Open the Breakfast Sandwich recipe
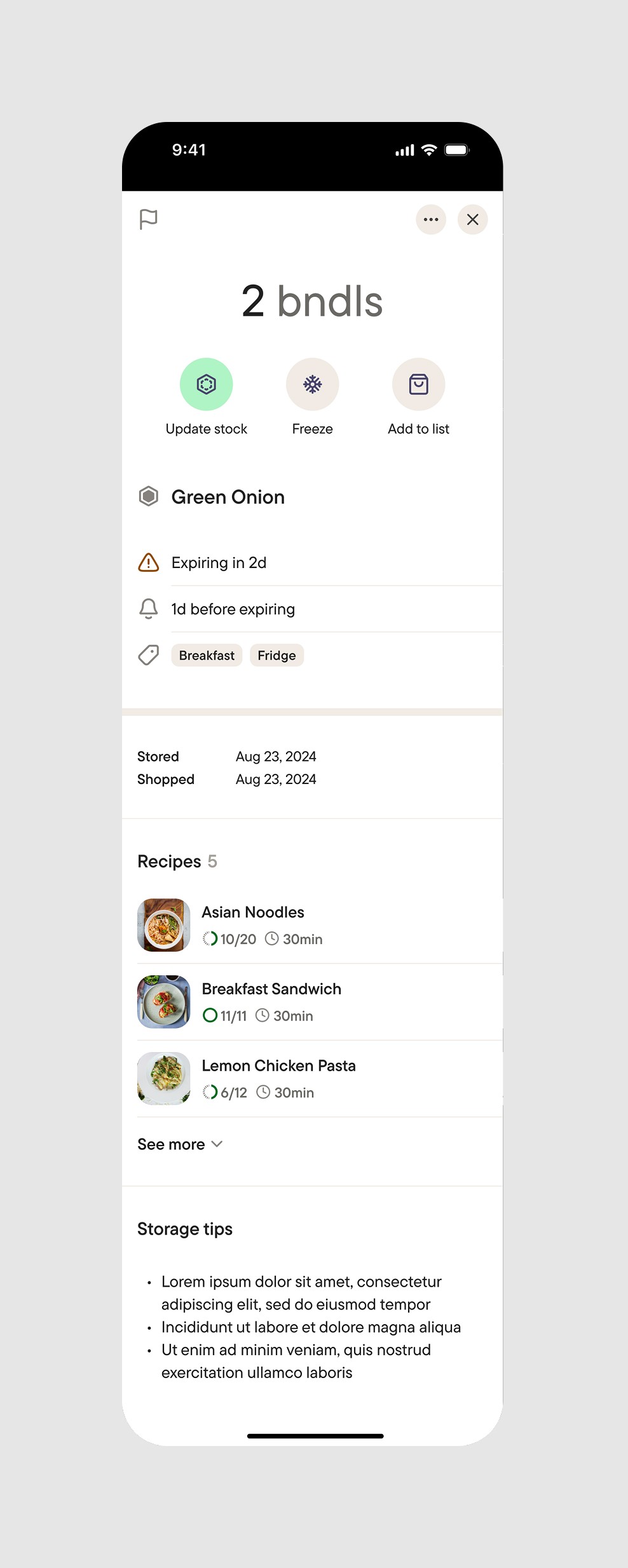 [271, 989]
